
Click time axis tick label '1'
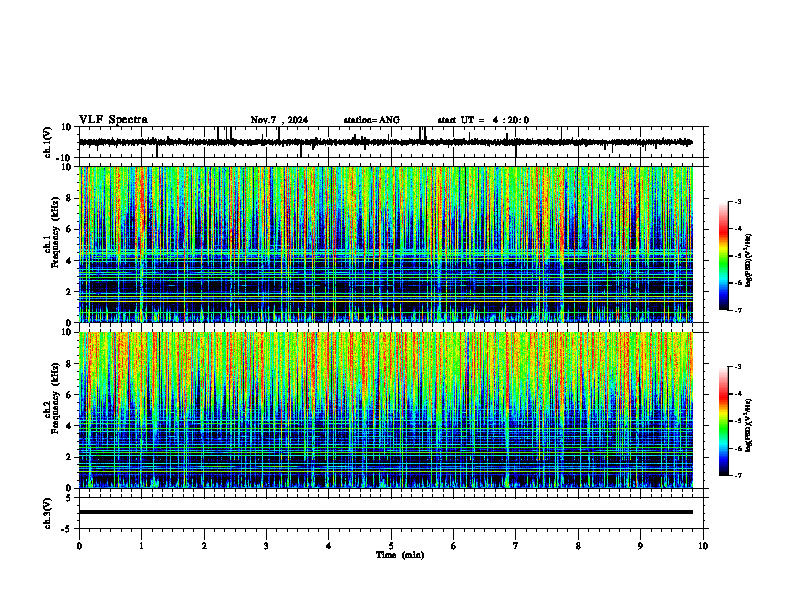tap(141, 546)
